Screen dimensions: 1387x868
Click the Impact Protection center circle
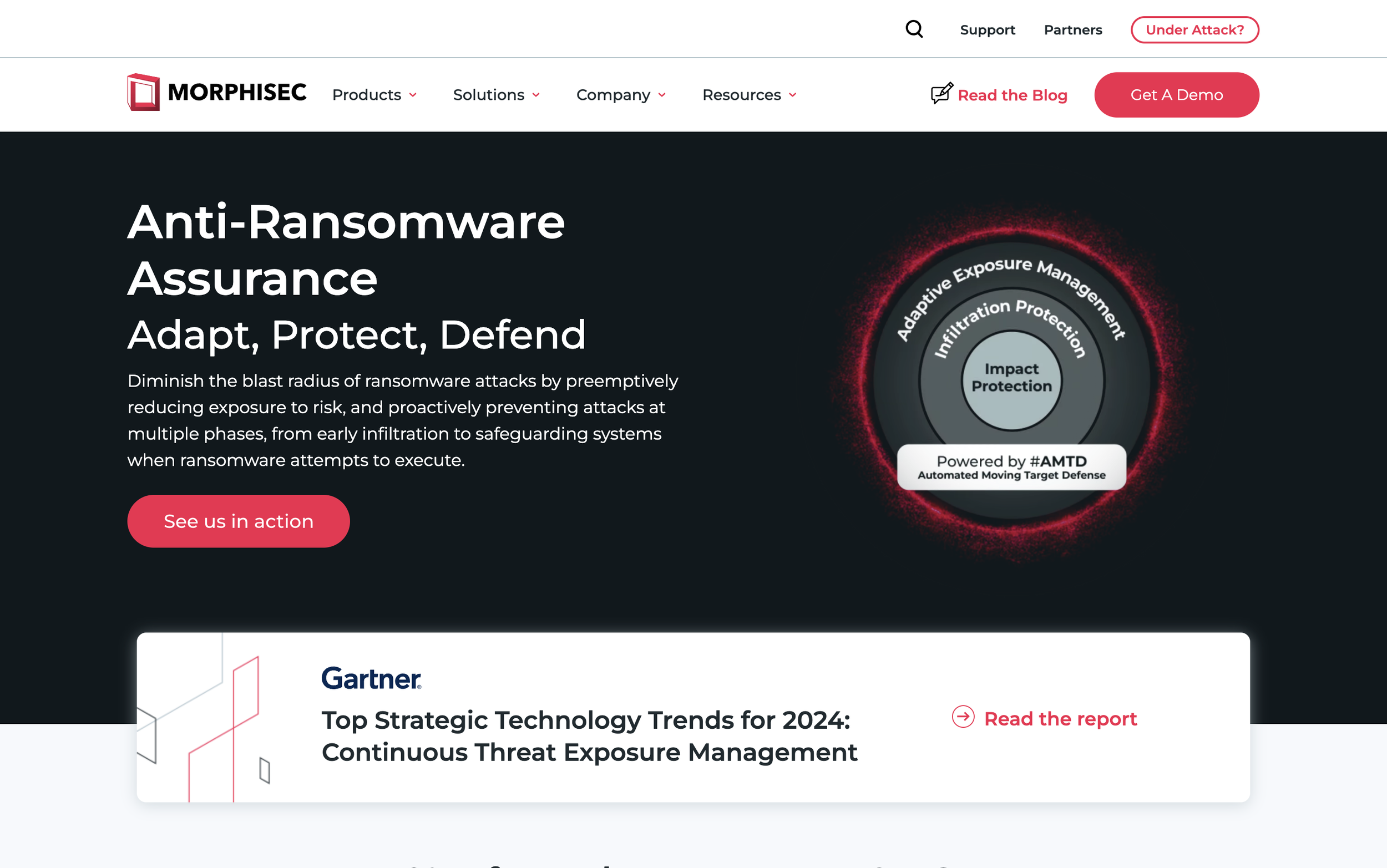(1011, 379)
